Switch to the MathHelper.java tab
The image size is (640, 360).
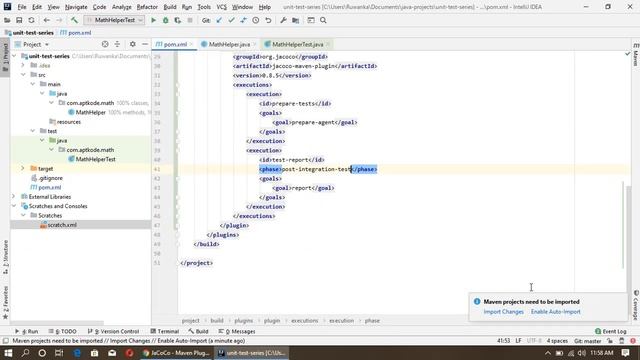[x=229, y=44]
